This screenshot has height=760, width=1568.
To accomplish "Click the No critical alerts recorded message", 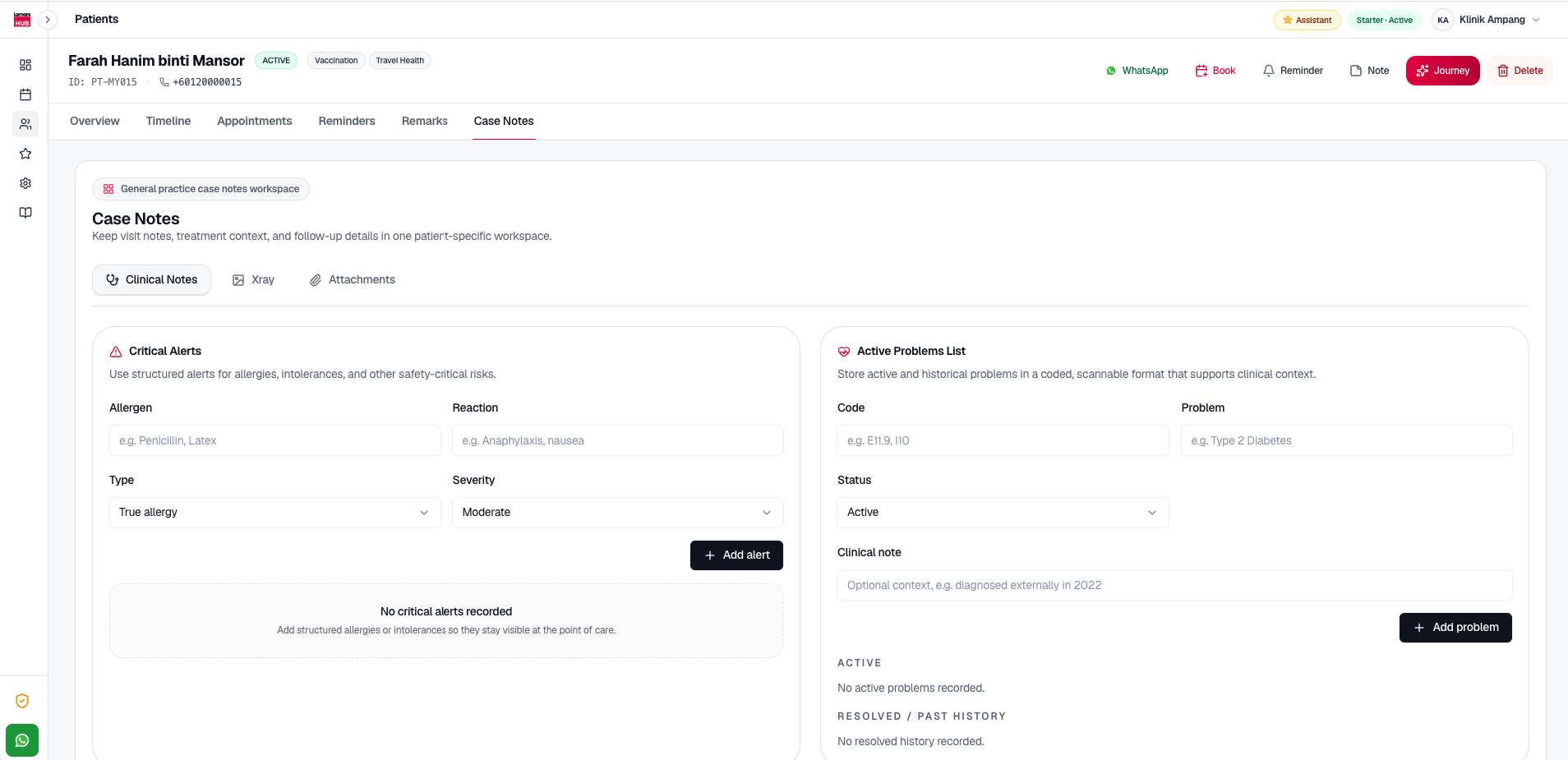I will point(446,611).
